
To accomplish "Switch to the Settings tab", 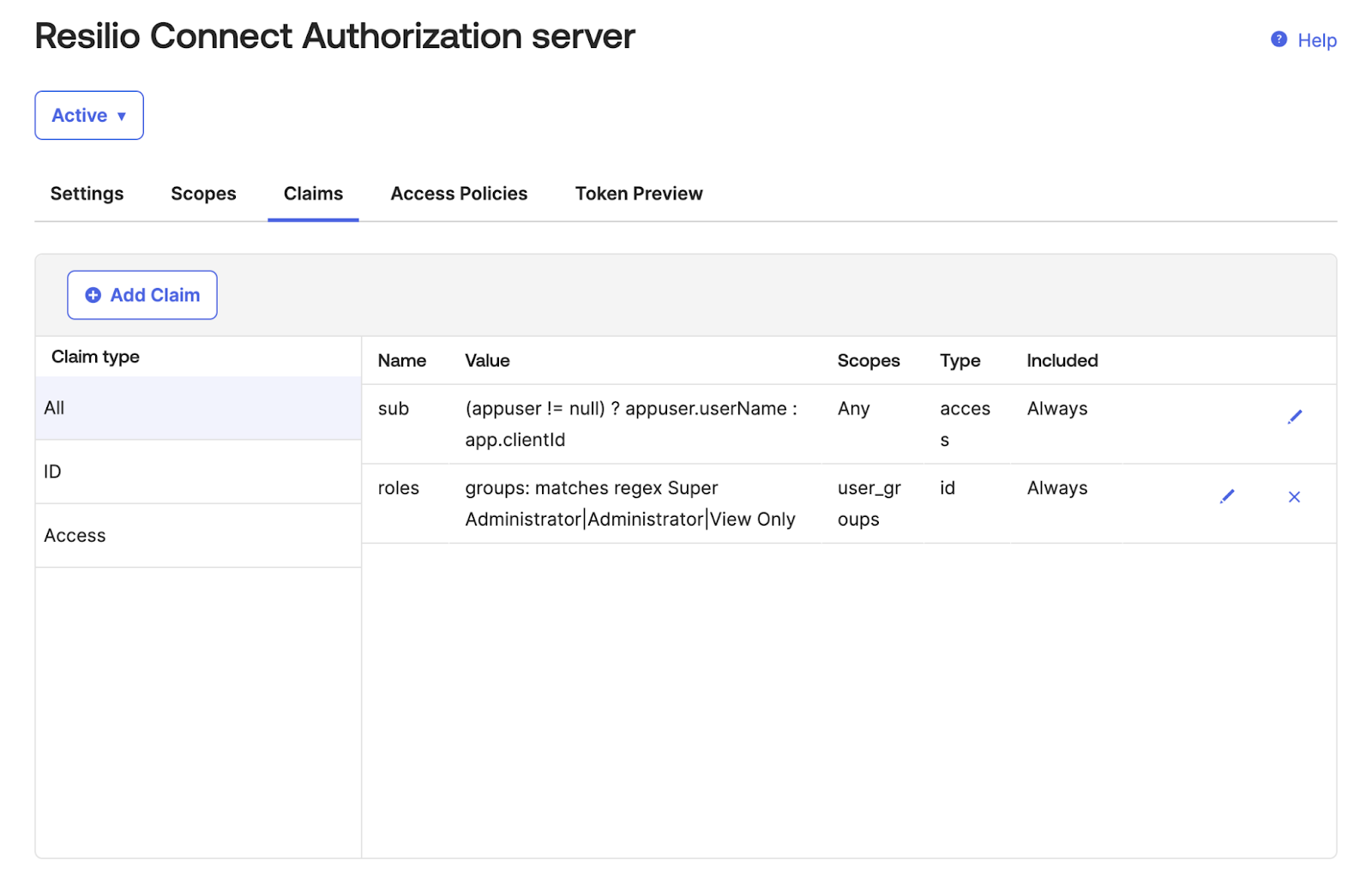I will point(87,194).
